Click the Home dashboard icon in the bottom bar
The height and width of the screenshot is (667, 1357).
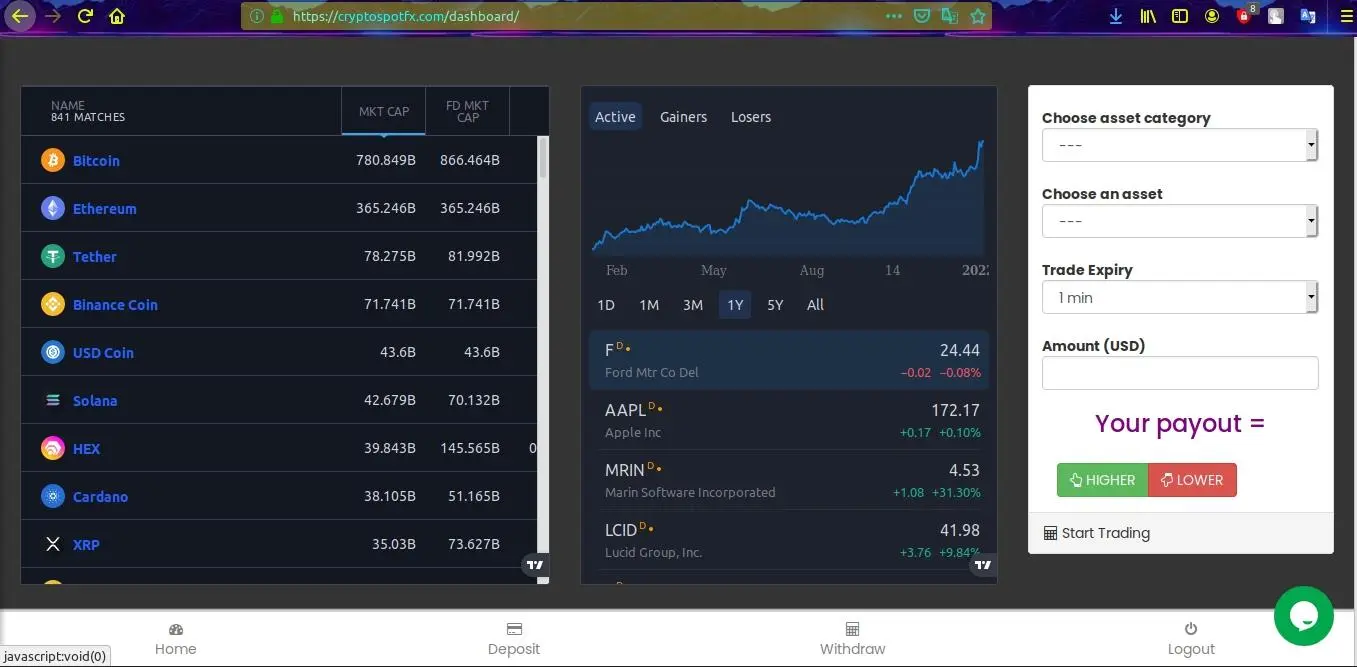point(176,630)
